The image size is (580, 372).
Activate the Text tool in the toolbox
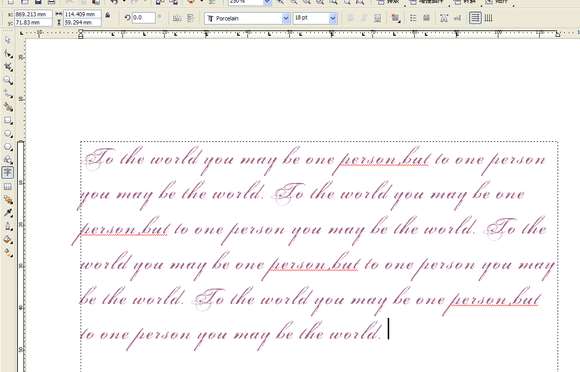pos(8,173)
